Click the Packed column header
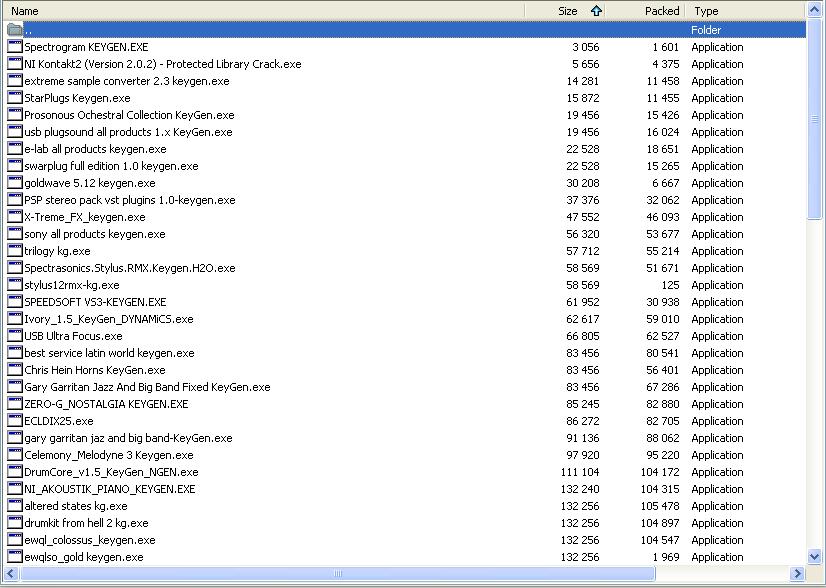The image size is (826, 588). (x=646, y=11)
